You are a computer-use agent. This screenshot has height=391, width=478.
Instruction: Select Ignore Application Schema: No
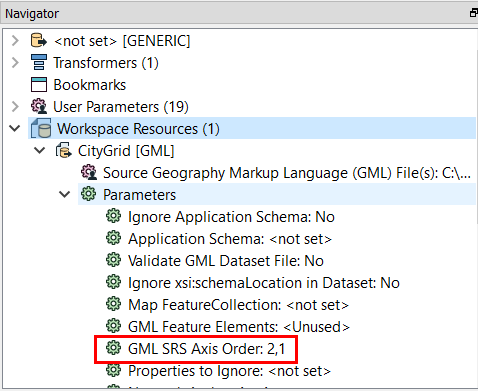pos(231,217)
